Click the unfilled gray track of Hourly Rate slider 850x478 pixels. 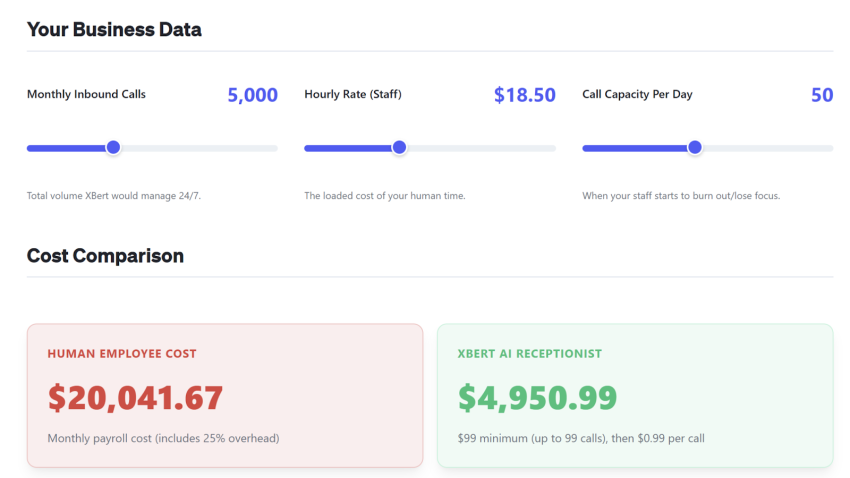pos(480,148)
